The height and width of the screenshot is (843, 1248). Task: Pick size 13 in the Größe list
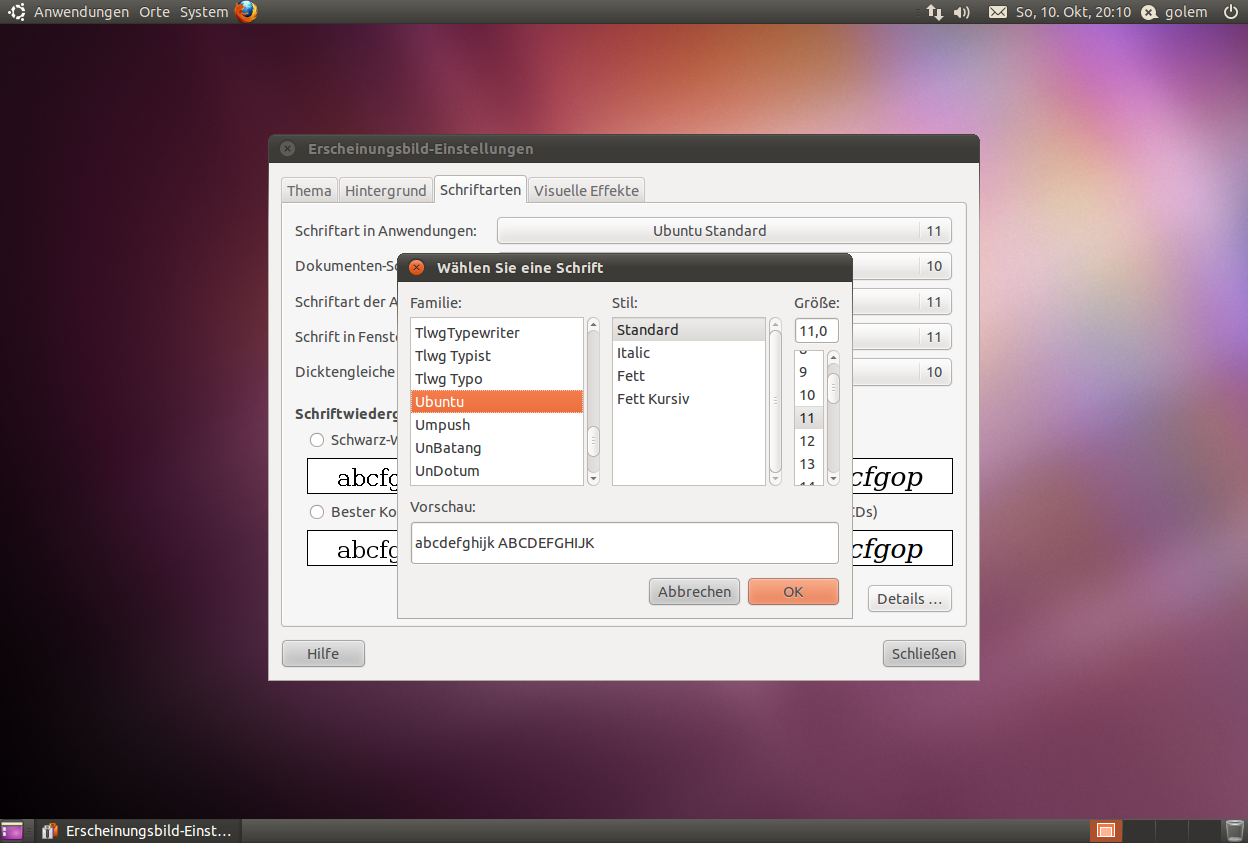click(809, 464)
